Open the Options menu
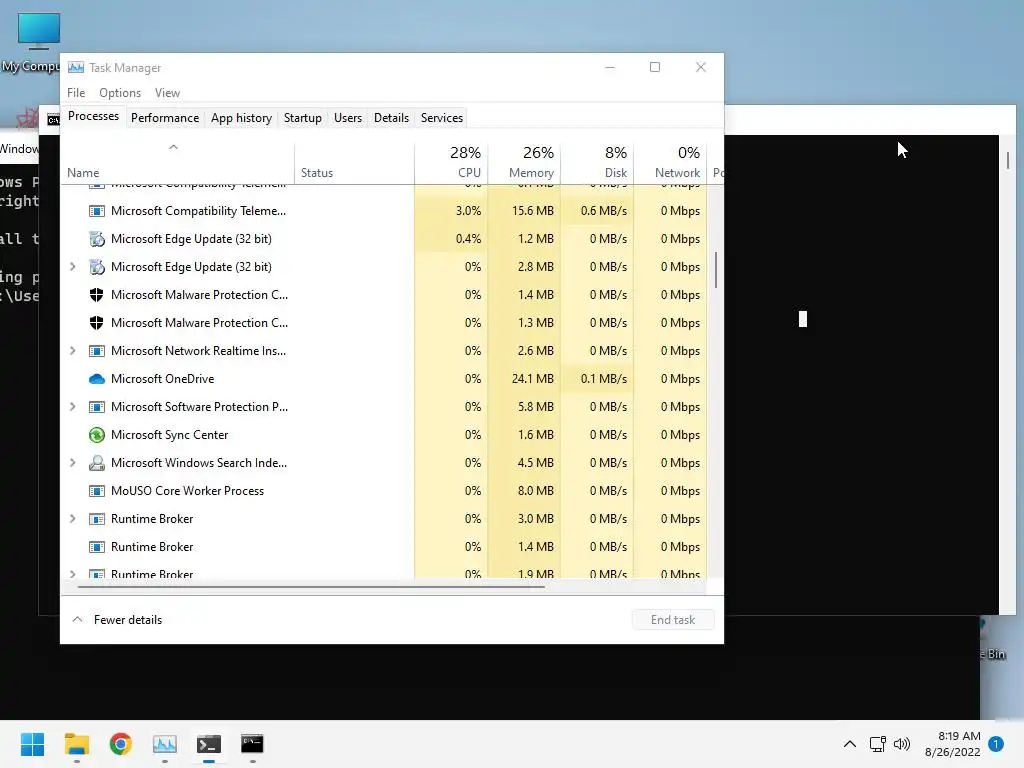Image resolution: width=1024 pixels, height=768 pixels. (x=120, y=93)
